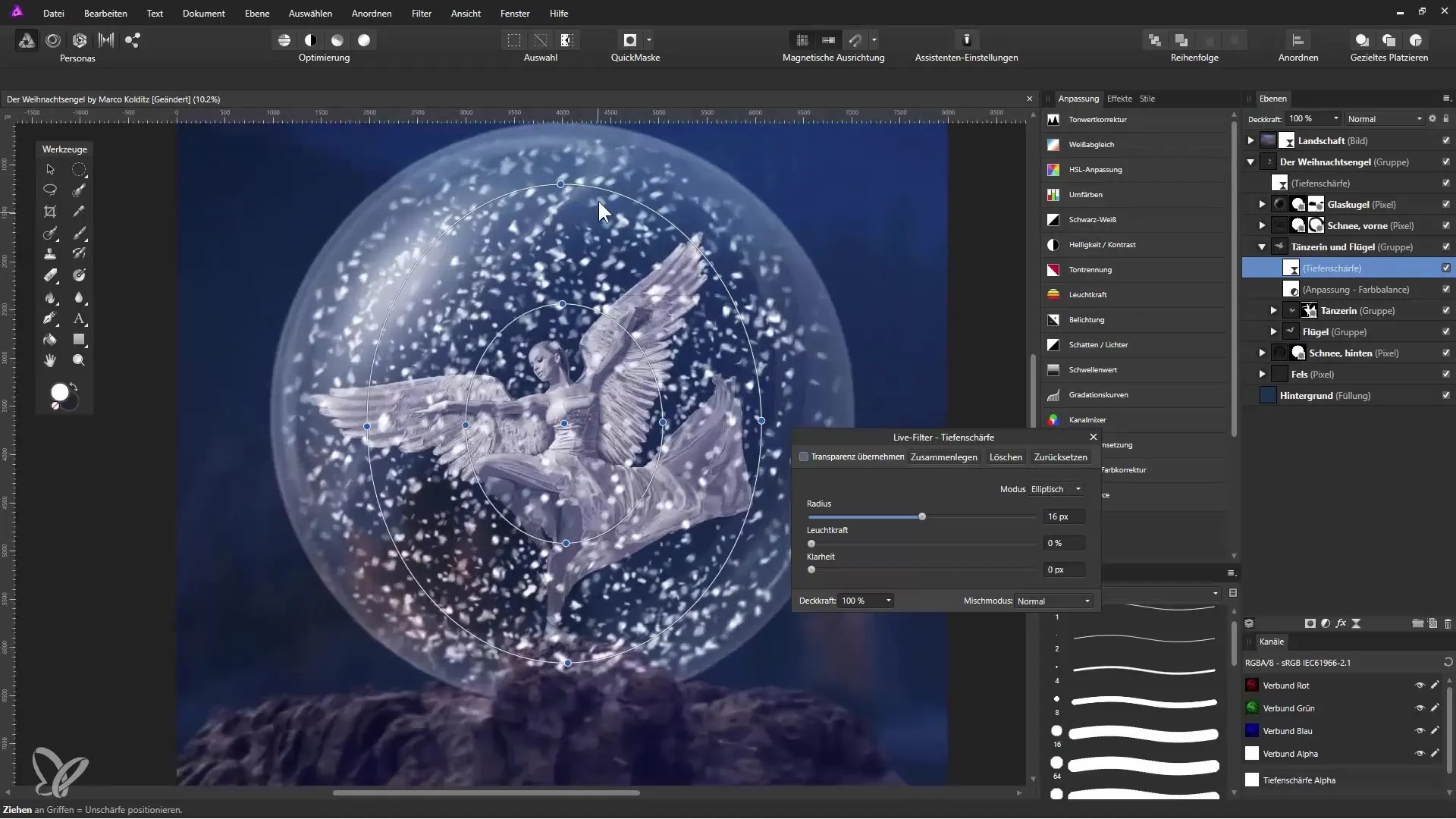Open the Filter menu
The width and height of the screenshot is (1456, 819).
point(422,14)
